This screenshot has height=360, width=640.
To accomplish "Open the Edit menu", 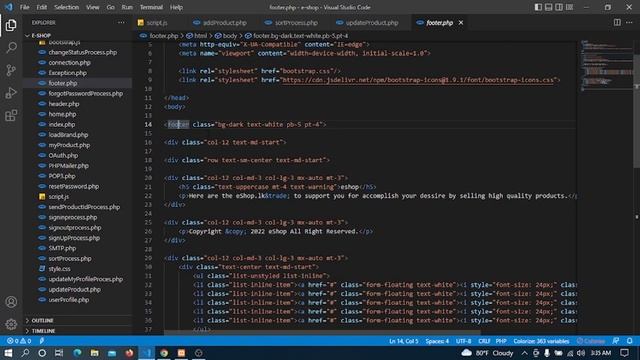I will (41, 7).
